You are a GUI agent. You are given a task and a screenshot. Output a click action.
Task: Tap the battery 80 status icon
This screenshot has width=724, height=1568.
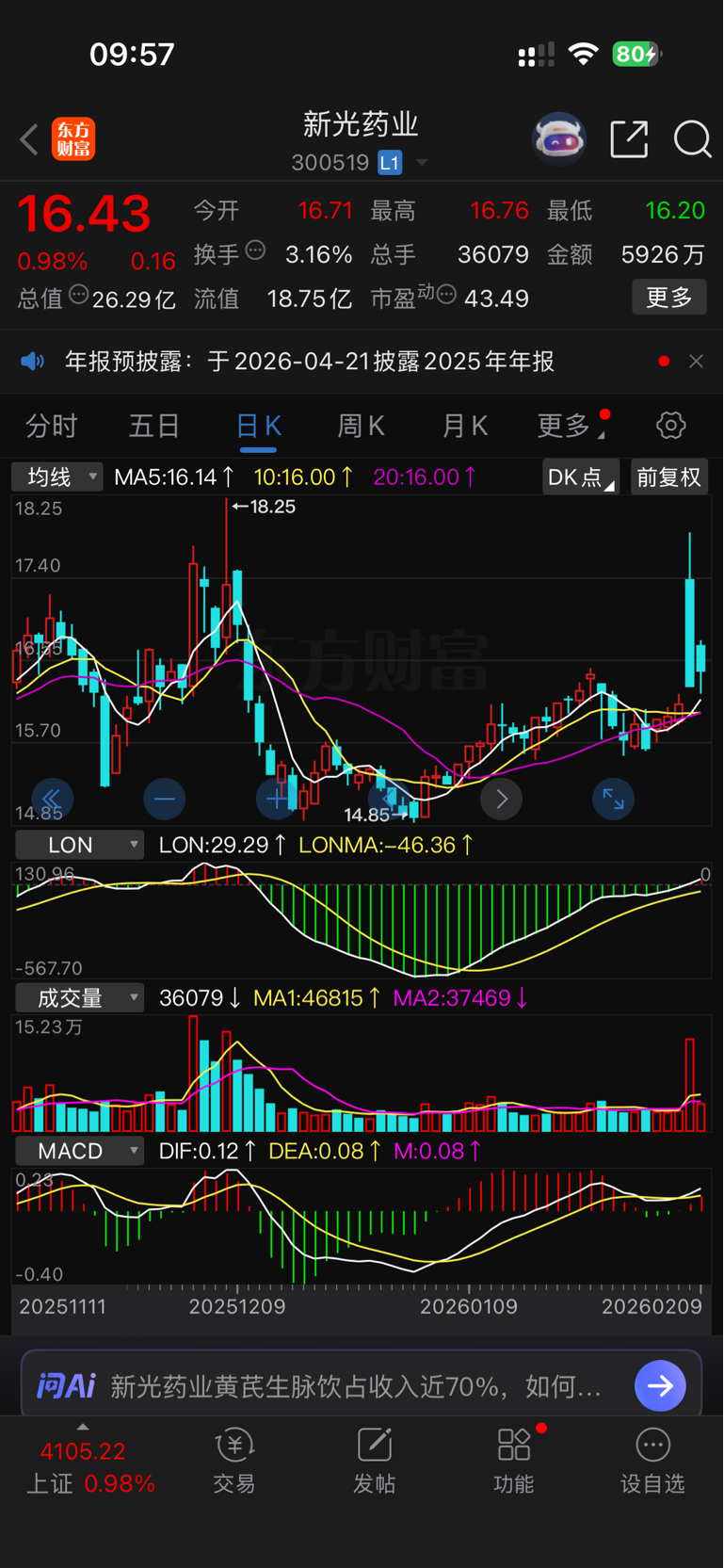pyautogui.click(x=636, y=54)
